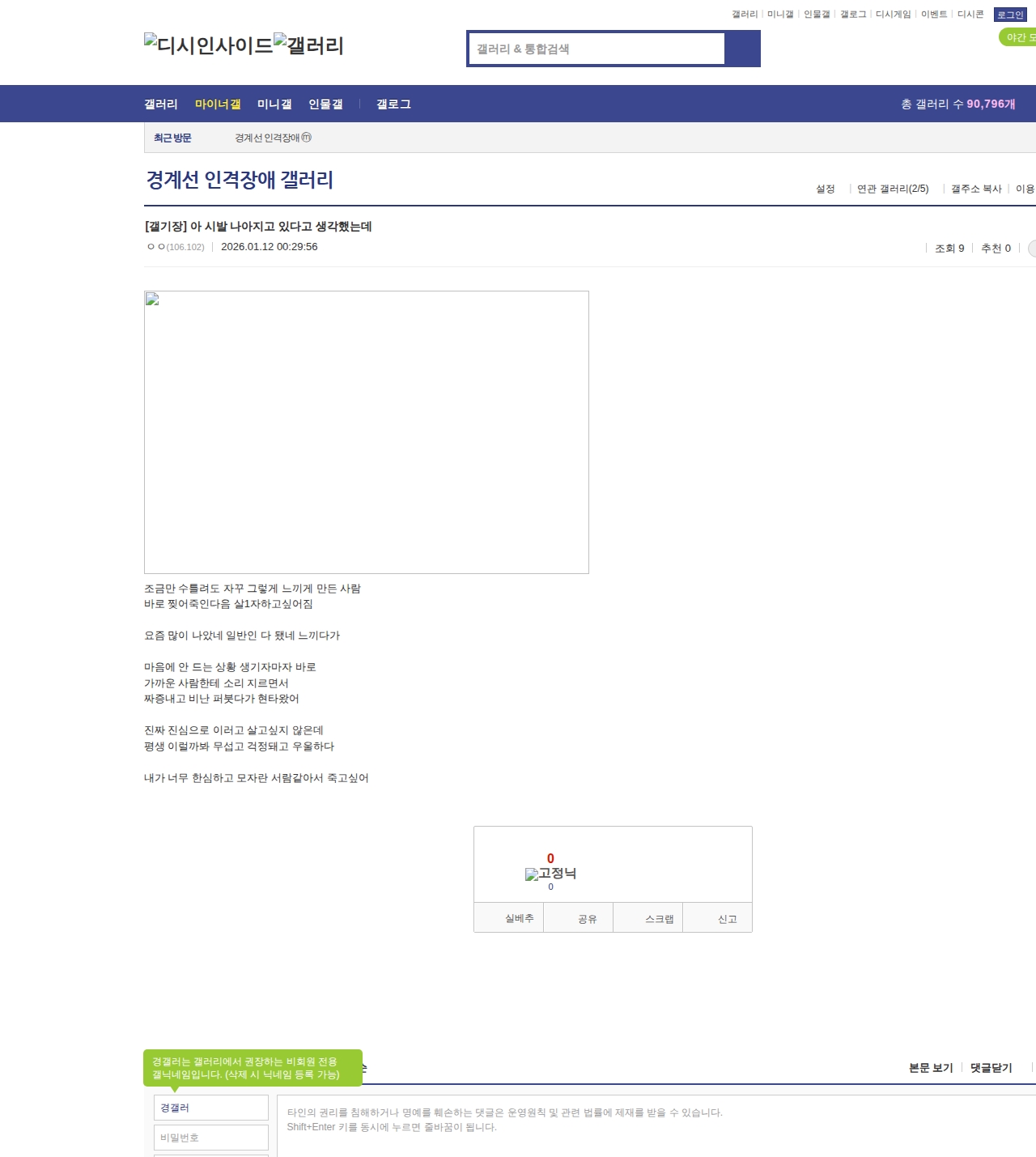Image resolution: width=1036 pixels, height=1157 pixels.
Task: Open the 경계선 인격장애 갤러리 title heading
Action: 240,180
